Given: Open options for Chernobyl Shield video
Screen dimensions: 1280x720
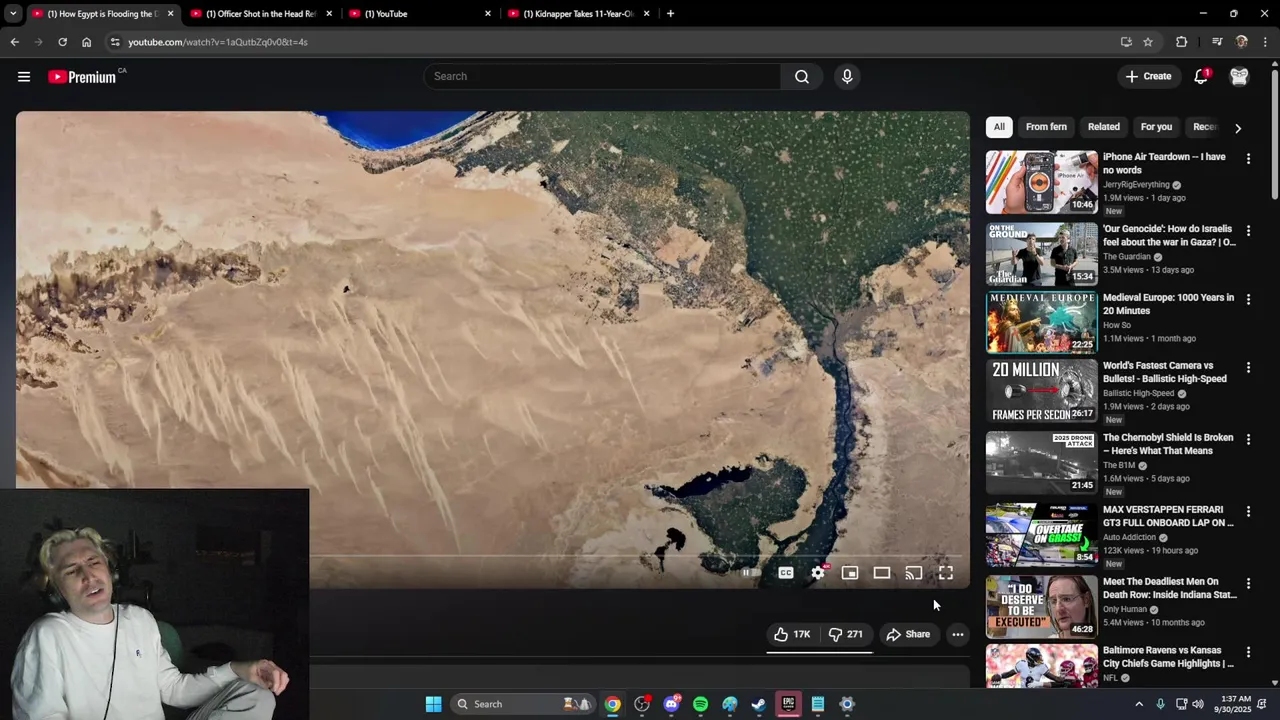Looking at the screenshot, I should click(x=1248, y=439).
